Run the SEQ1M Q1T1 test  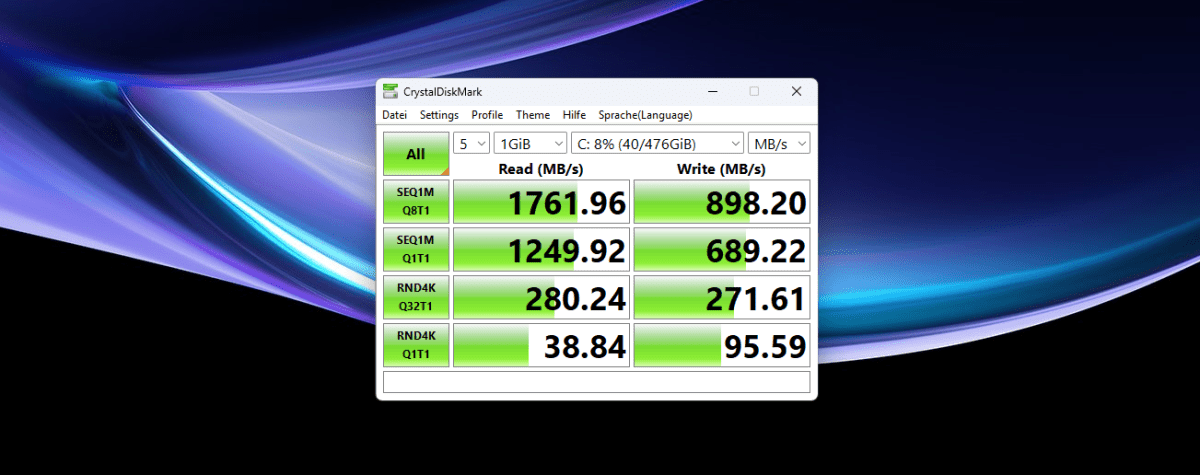pos(416,248)
